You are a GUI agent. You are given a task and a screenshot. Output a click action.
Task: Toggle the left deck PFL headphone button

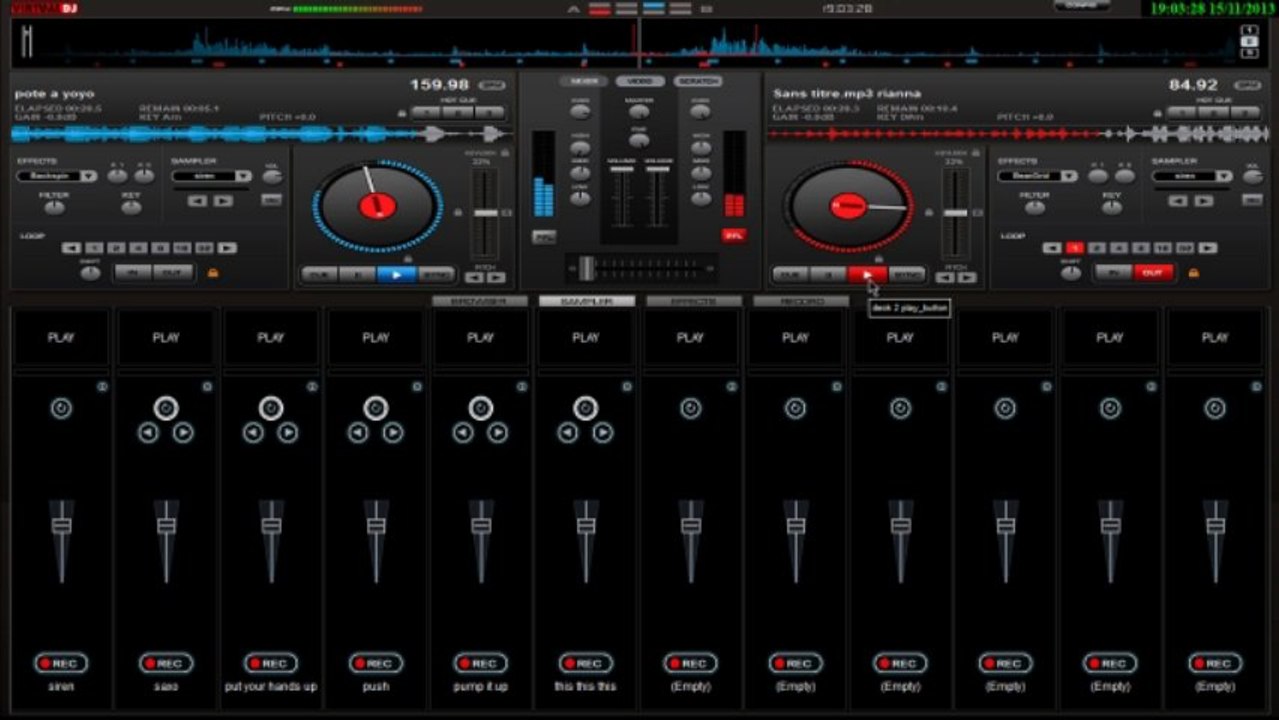544,236
